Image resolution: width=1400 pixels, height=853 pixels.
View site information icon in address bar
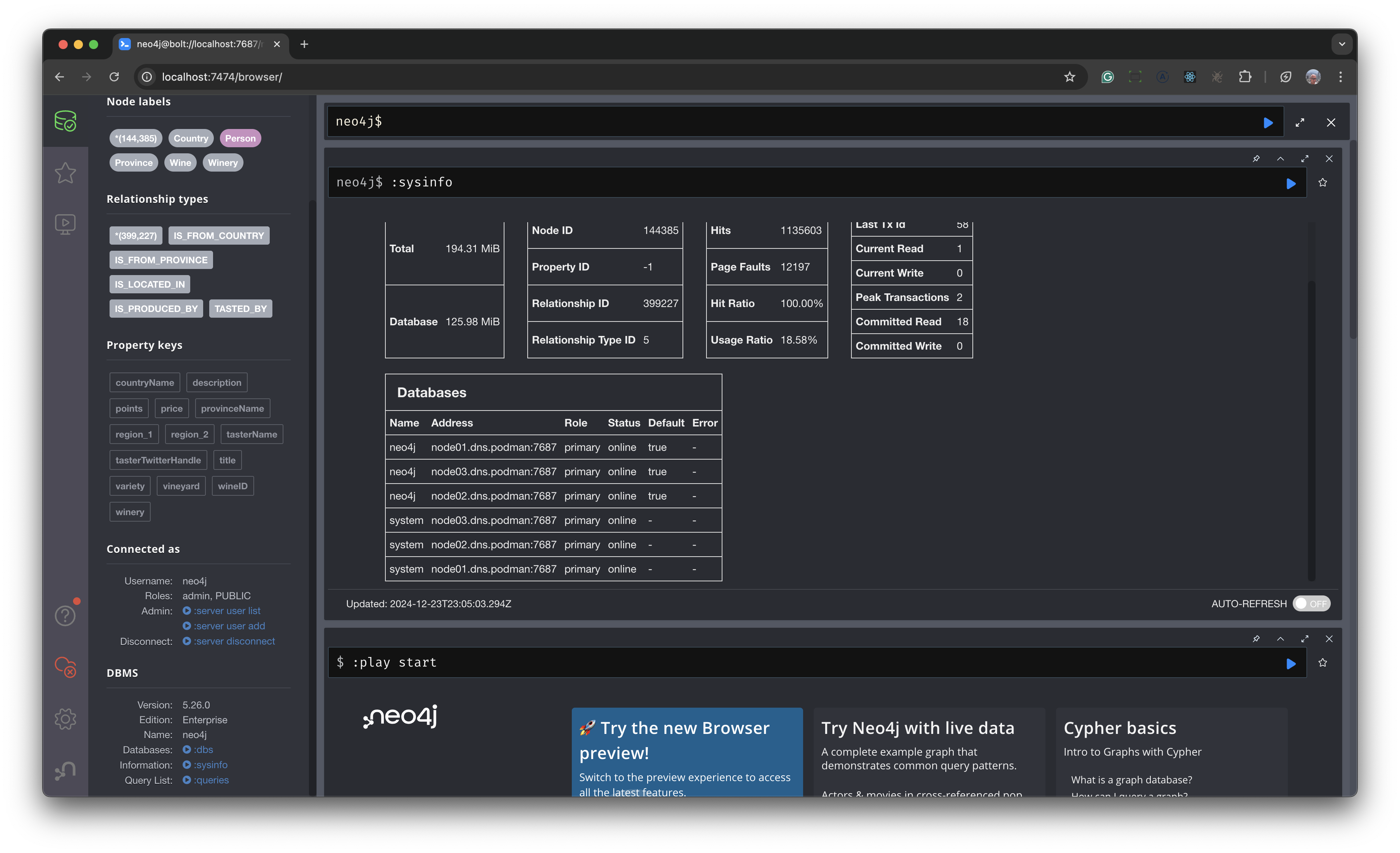click(146, 77)
